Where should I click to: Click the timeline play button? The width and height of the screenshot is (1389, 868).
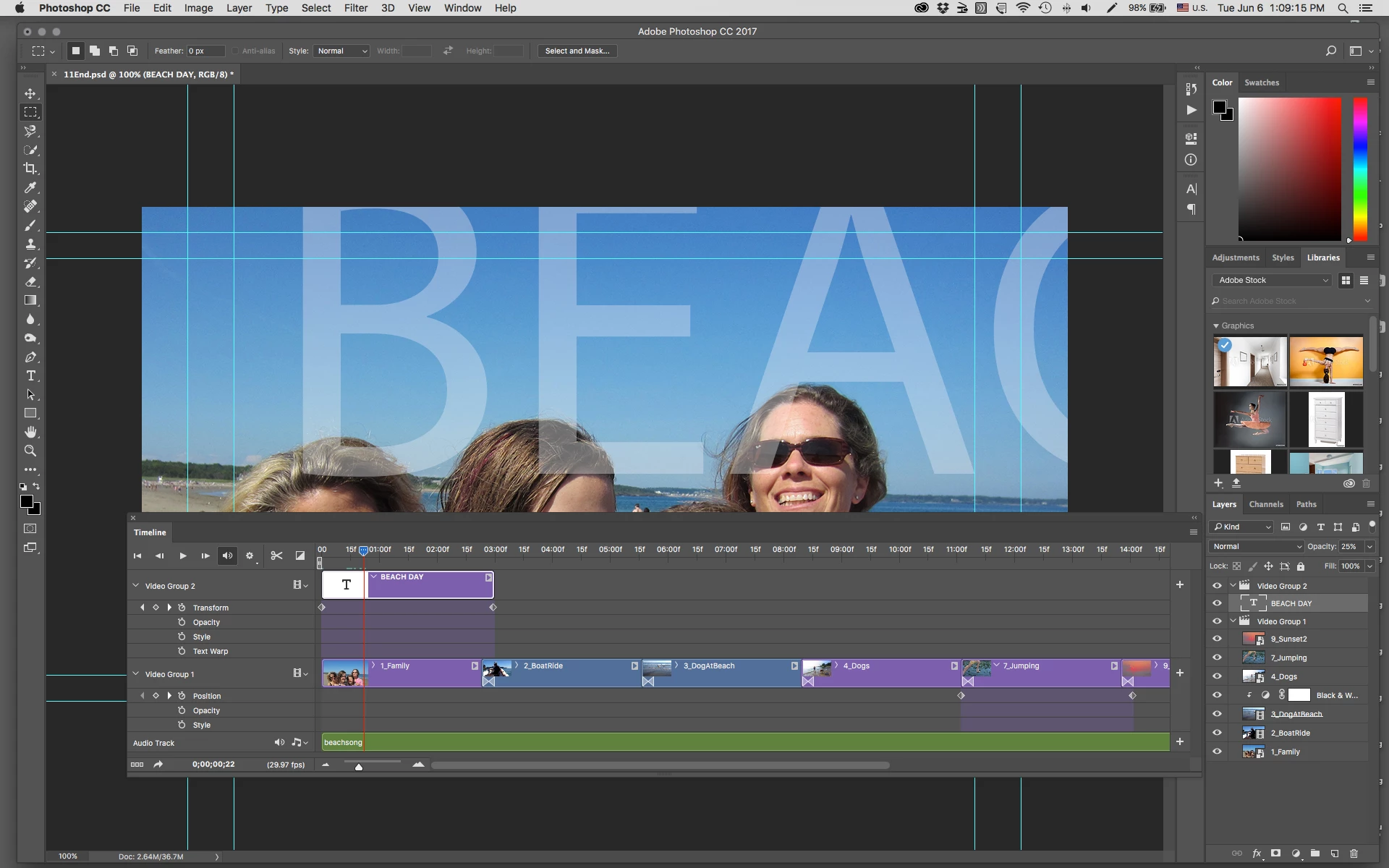(x=183, y=556)
